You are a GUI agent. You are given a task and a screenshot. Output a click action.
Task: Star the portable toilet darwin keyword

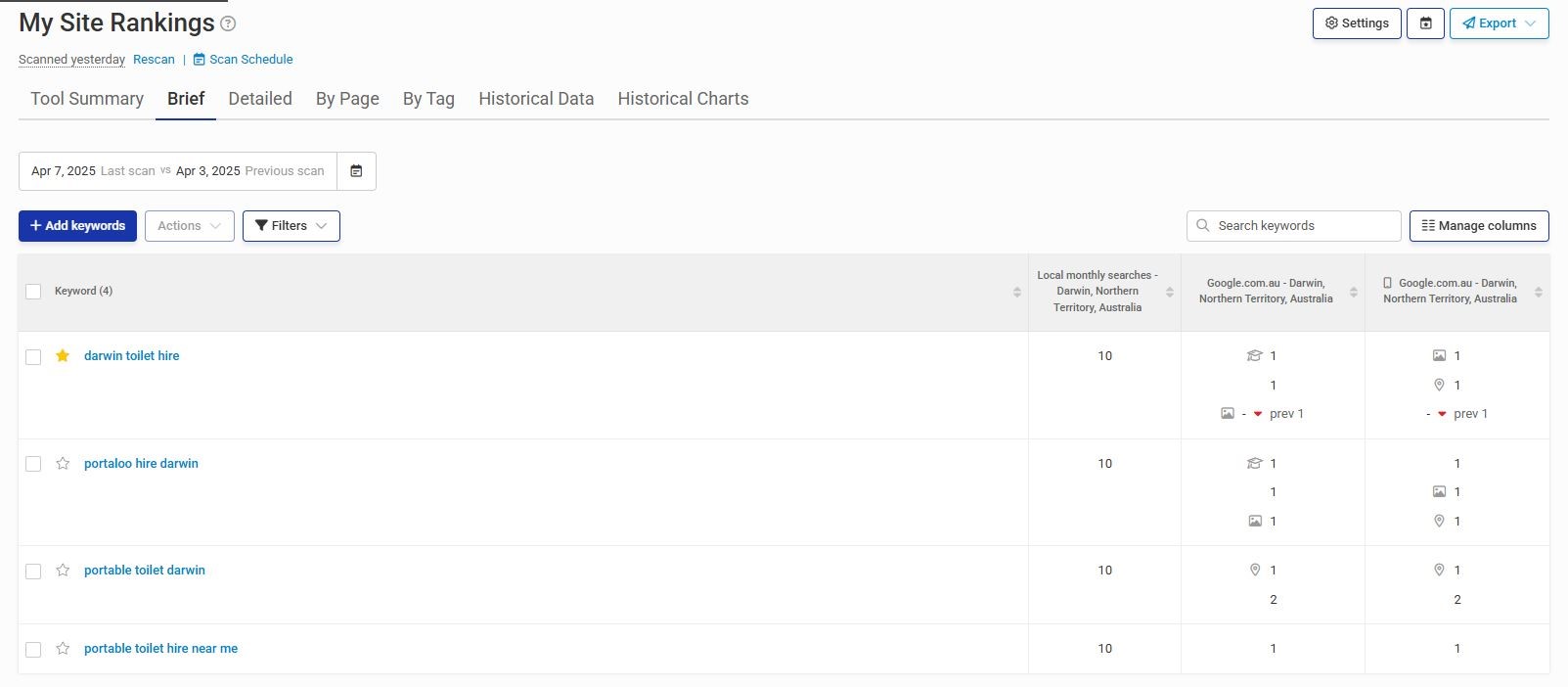(63, 571)
